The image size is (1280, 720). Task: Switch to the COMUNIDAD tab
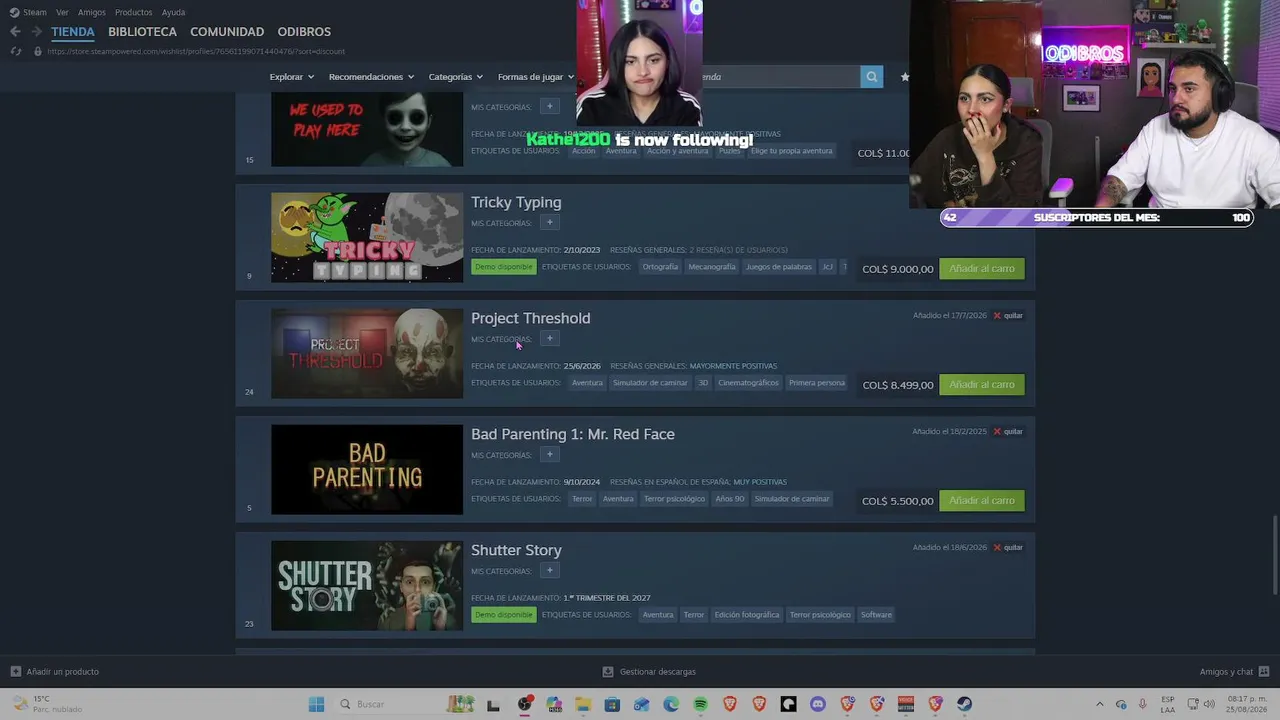(227, 32)
